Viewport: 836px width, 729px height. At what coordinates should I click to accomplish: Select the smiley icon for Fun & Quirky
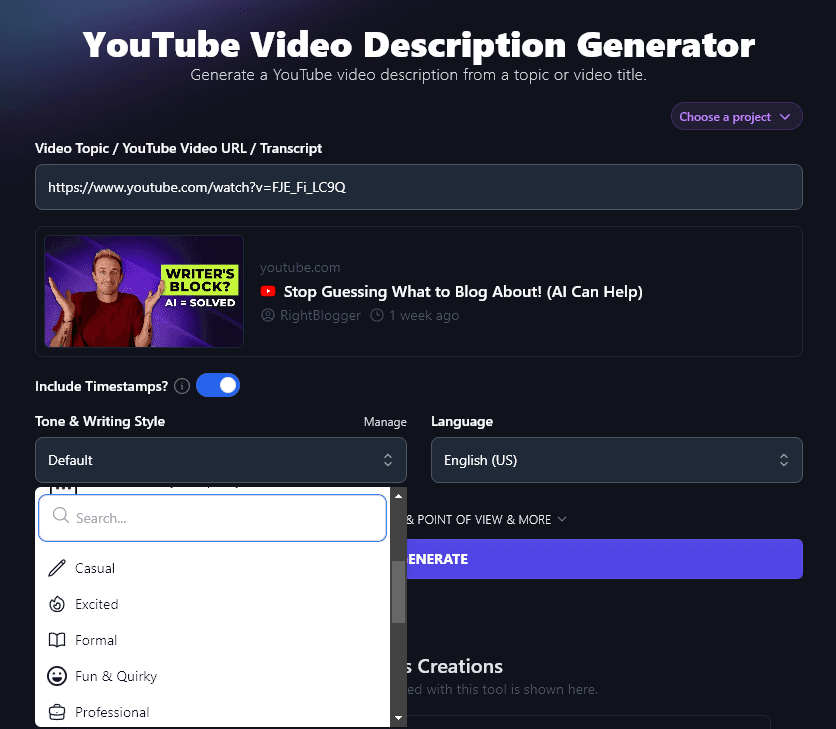57,676
